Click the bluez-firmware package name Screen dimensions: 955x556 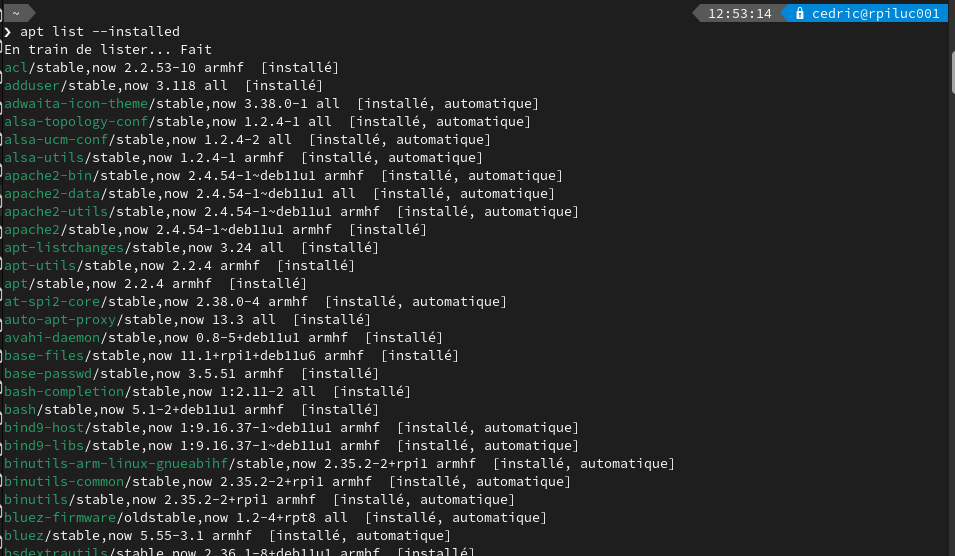[60, 518]
